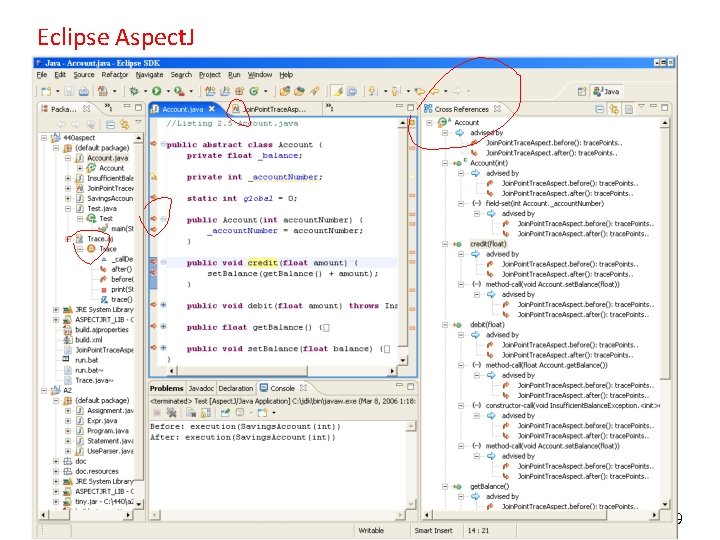Click the Run green play toolbar icon

[x=156, y=90]
